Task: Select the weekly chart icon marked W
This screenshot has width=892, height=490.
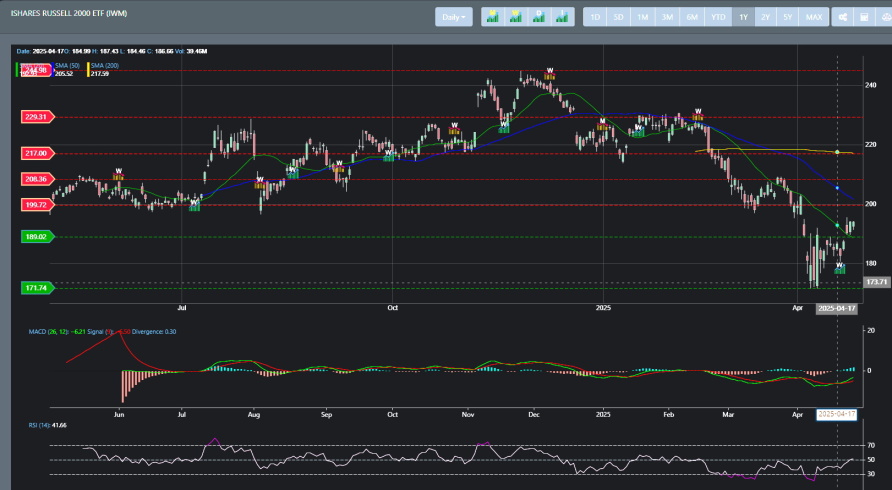Action: point(516,17)
